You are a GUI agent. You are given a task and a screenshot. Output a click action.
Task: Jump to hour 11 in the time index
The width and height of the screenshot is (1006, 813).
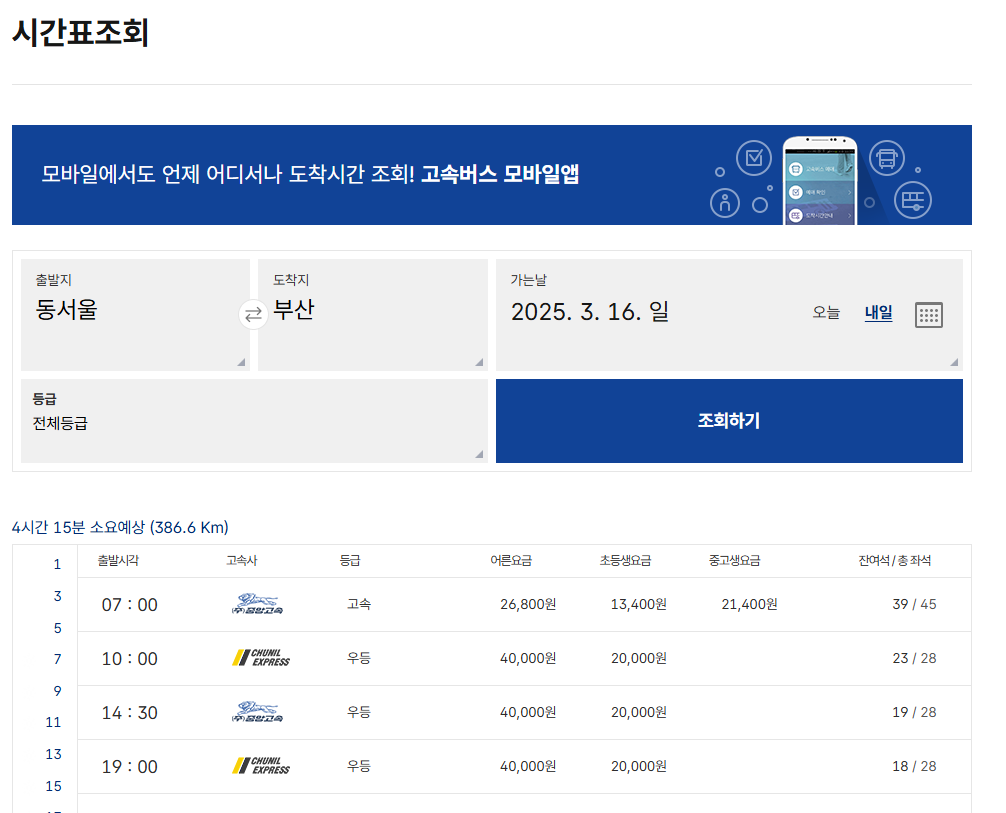click(x=53, y=723)
